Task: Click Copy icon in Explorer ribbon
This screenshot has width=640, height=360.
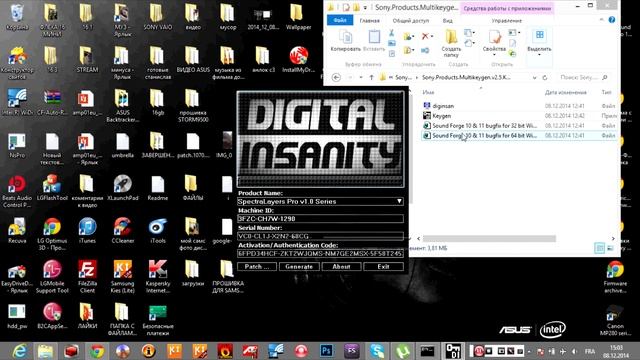Action: [345, 41]
